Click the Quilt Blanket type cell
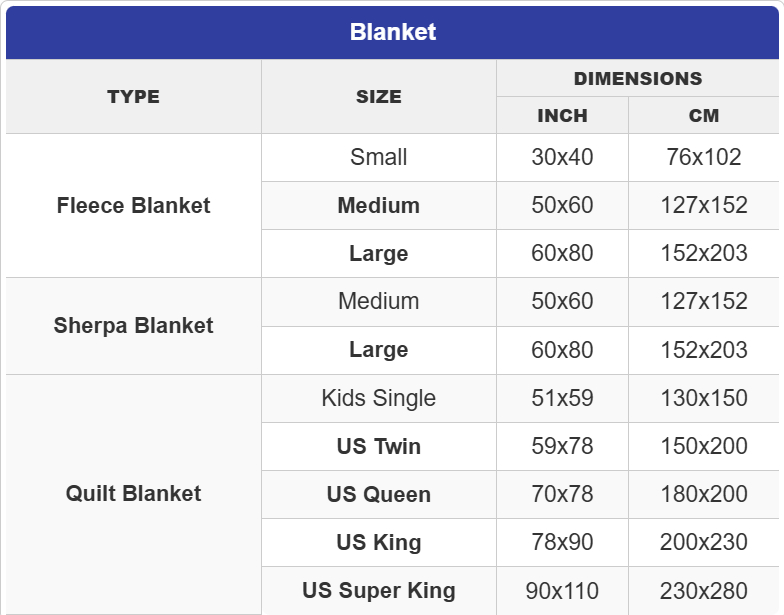This screenshot has height=615, width=784. [133, 494]
